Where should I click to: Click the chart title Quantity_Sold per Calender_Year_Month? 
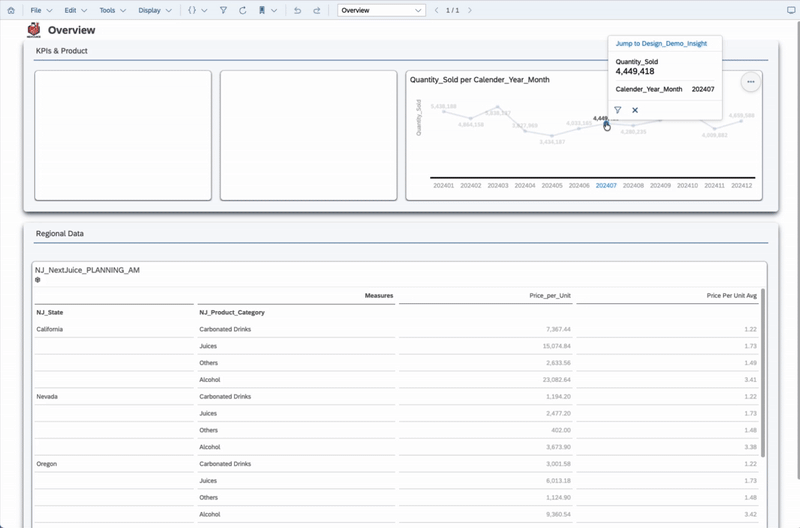tap(480, 80)
